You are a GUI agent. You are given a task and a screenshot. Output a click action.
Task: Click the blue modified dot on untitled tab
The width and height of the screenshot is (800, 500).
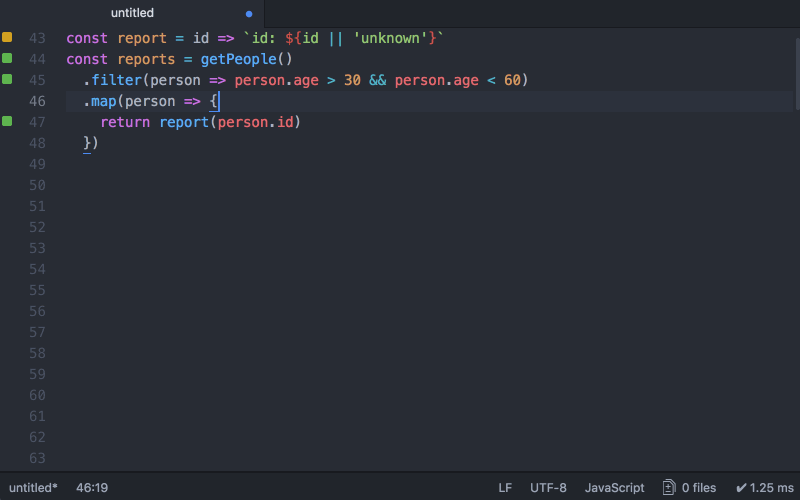pyautogui.click(x=249, y=14)
